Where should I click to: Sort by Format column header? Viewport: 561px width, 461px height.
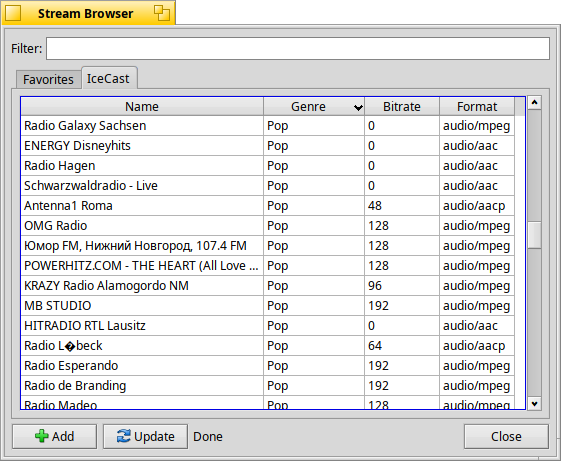coord(477,107)
